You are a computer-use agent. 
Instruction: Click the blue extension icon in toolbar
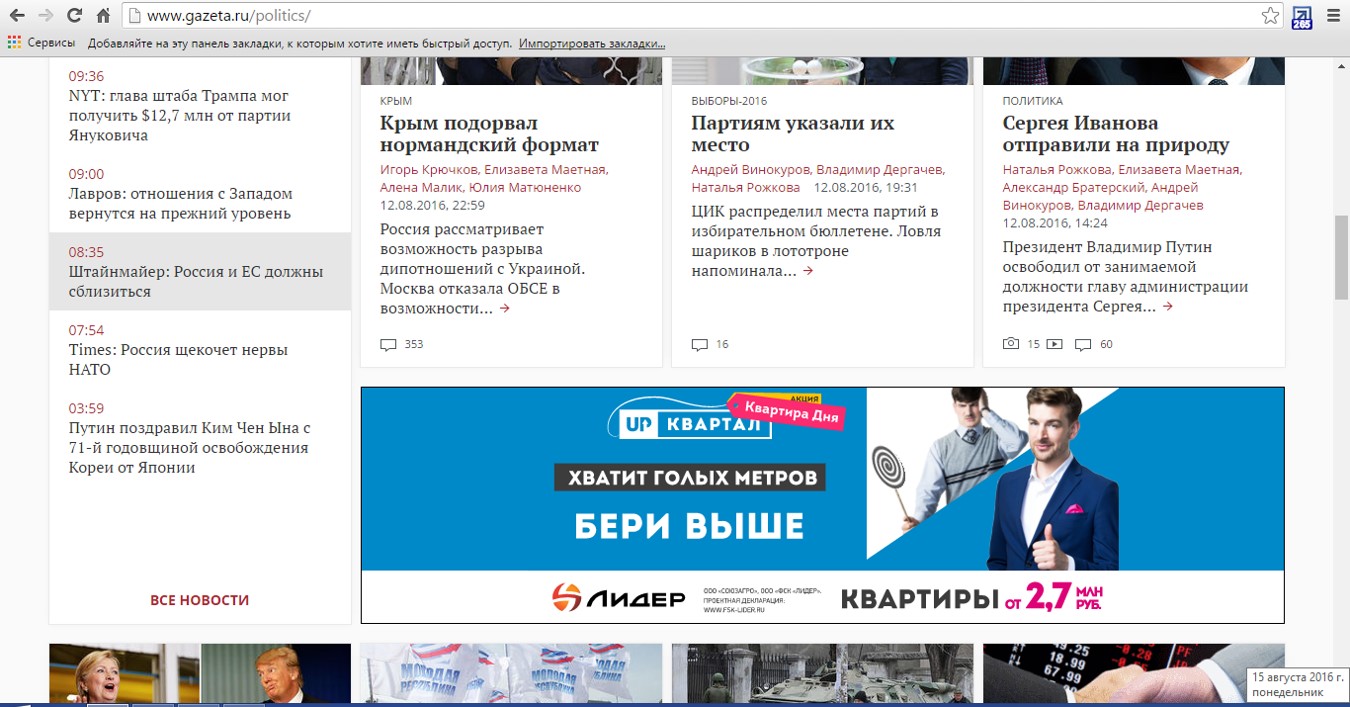[1301, 17]
